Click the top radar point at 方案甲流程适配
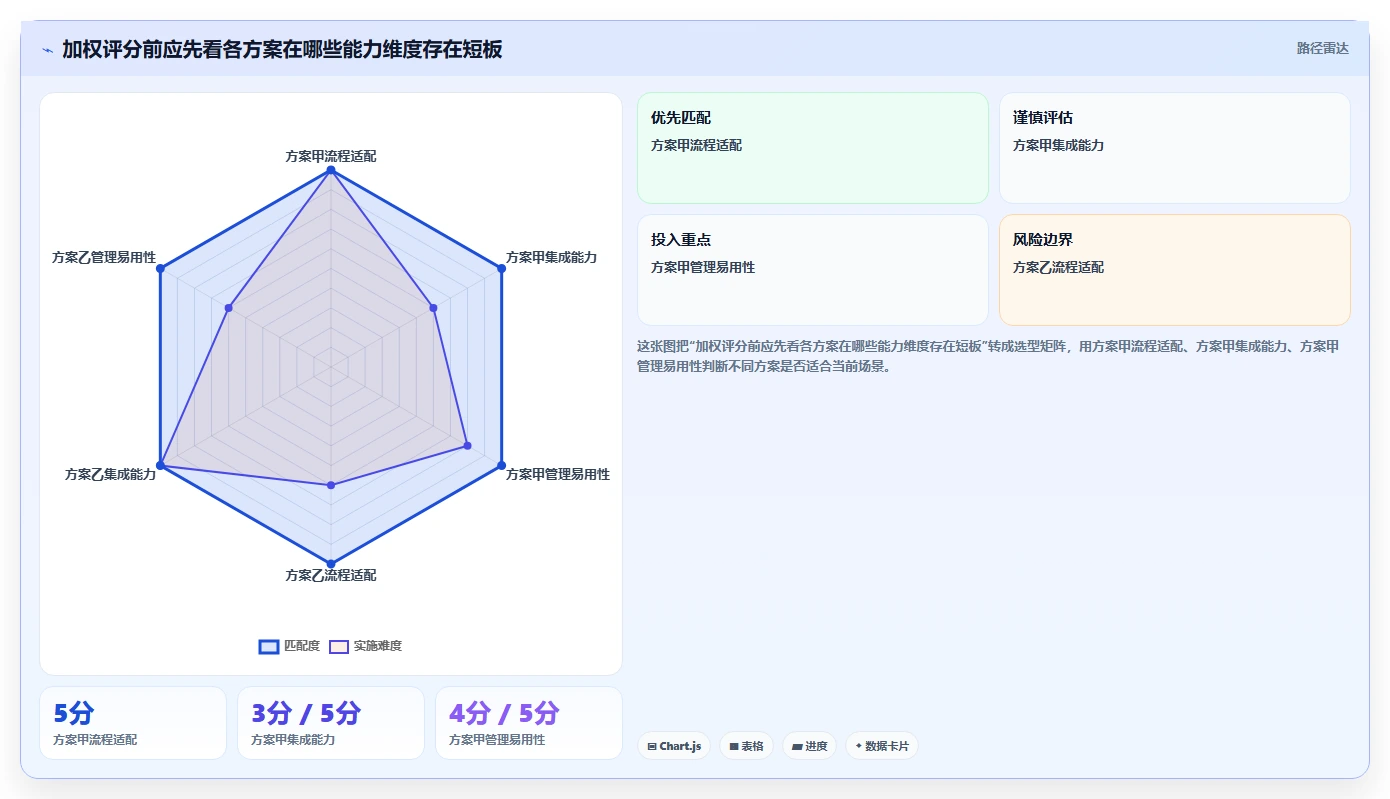Image resolution: width=1390 pixels, height=799 pixels. tap(331, 171)
